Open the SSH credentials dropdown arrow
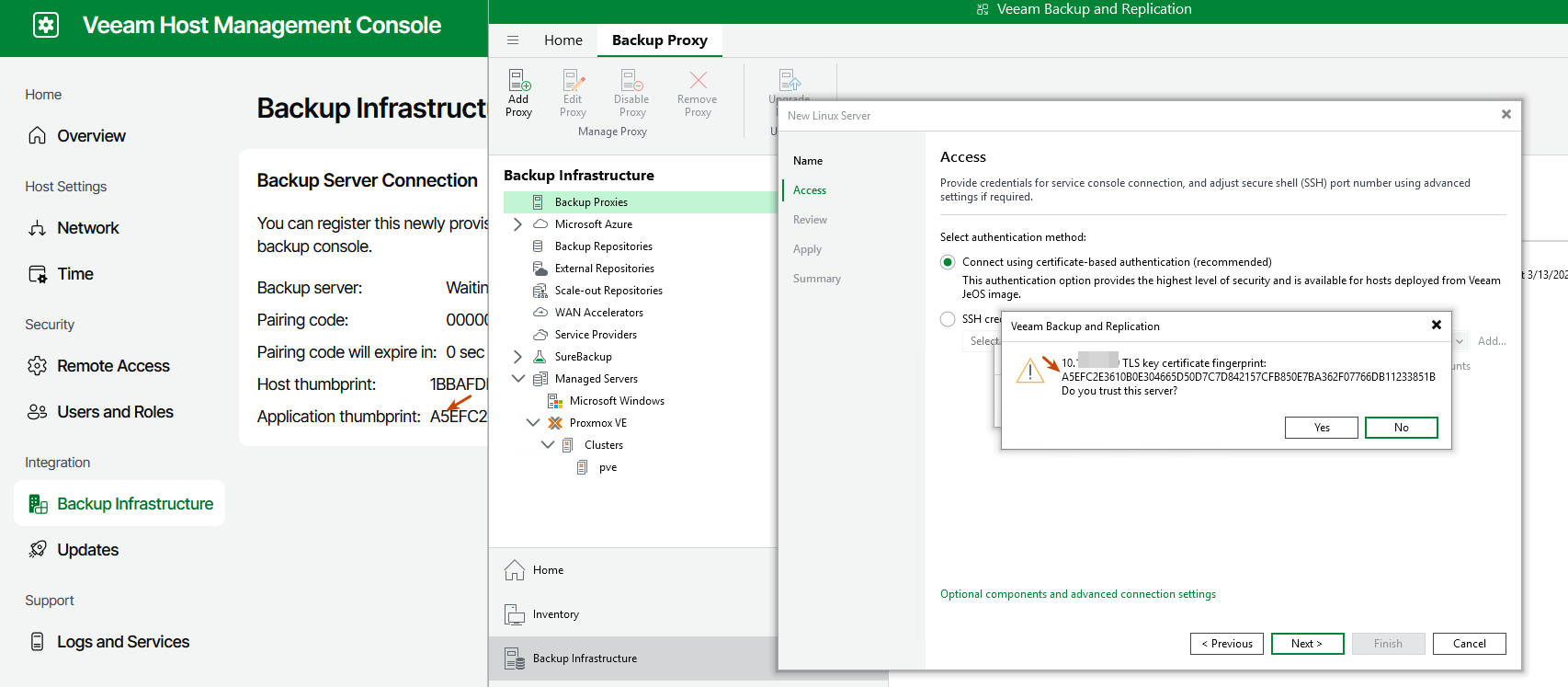1568x687 pixels. coord(1460,341)
